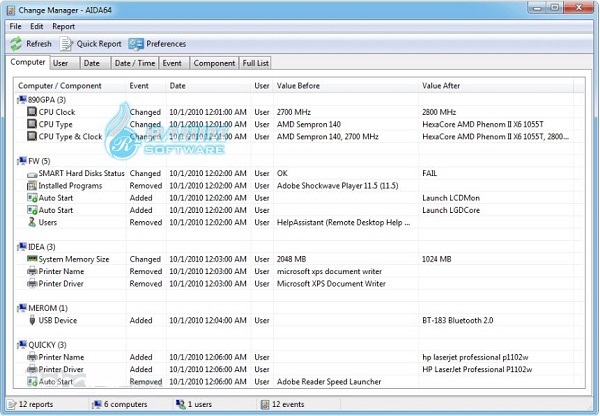Sort by Computer / Component column header
Image resolution: width=600 pixels, height=416 pixels.
(x=70, y=86)
